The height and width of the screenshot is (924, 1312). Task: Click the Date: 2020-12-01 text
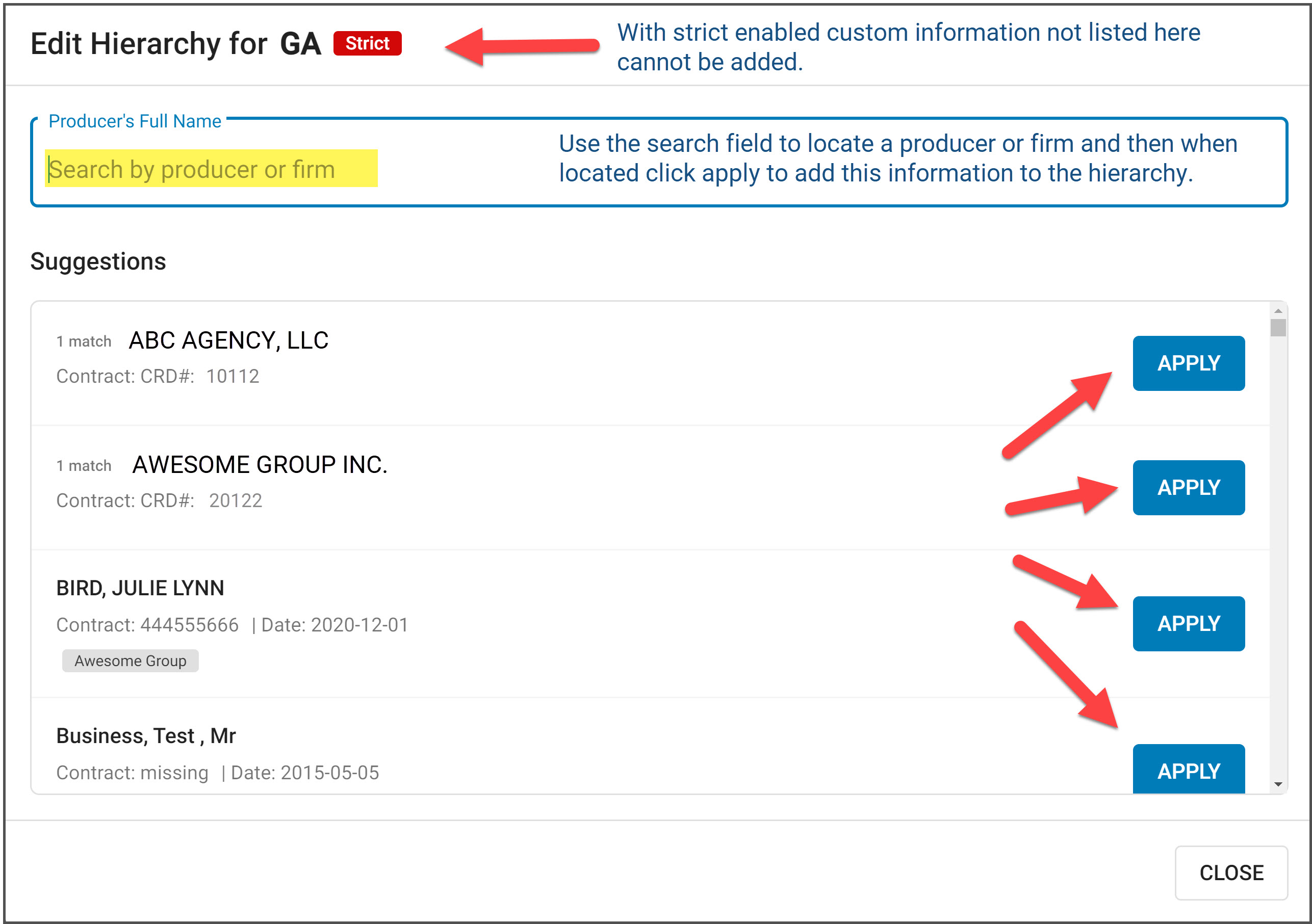coord(335,625)
